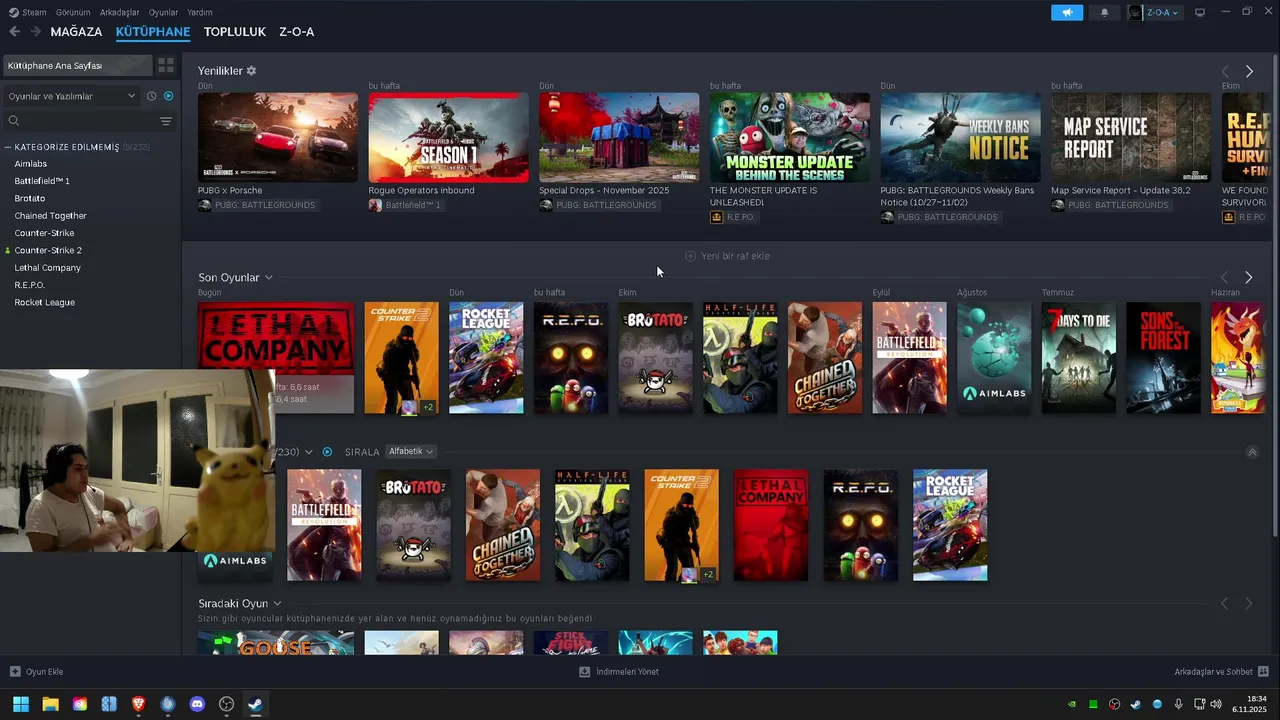Open the Yardım menu

[200, 12]
